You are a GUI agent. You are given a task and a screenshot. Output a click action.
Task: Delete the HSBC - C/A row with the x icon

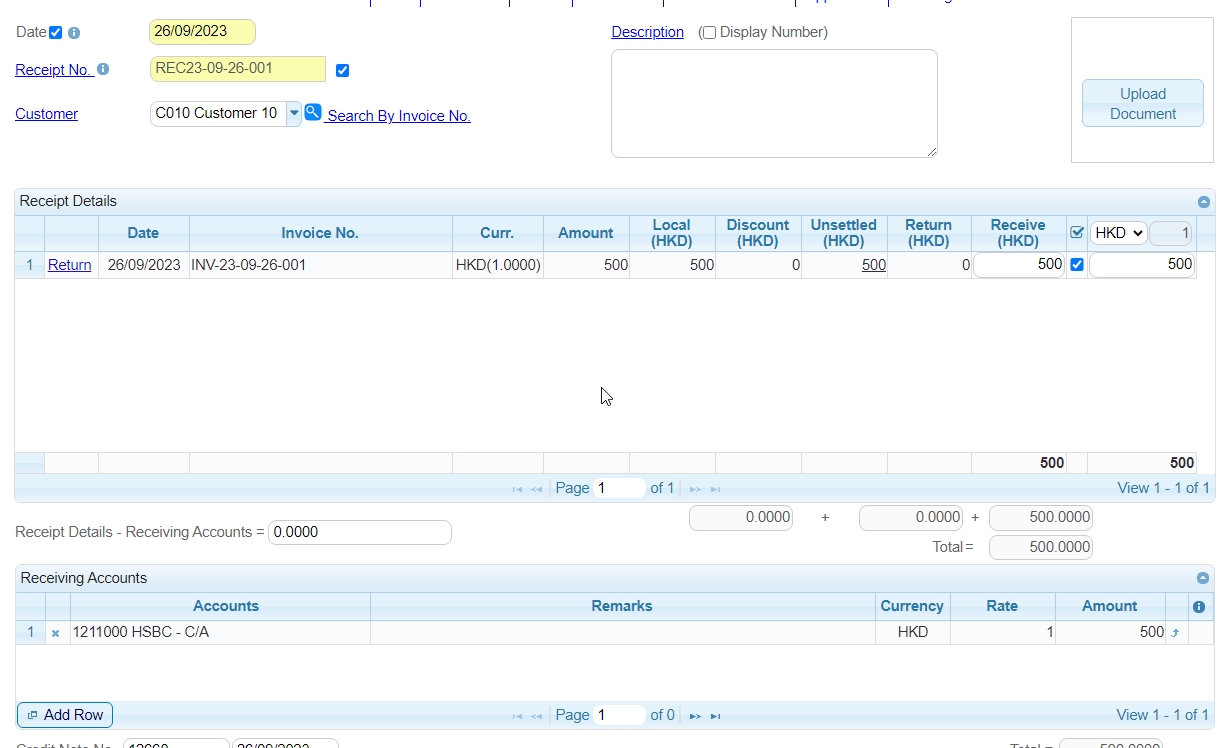click(x=56, y=633)
